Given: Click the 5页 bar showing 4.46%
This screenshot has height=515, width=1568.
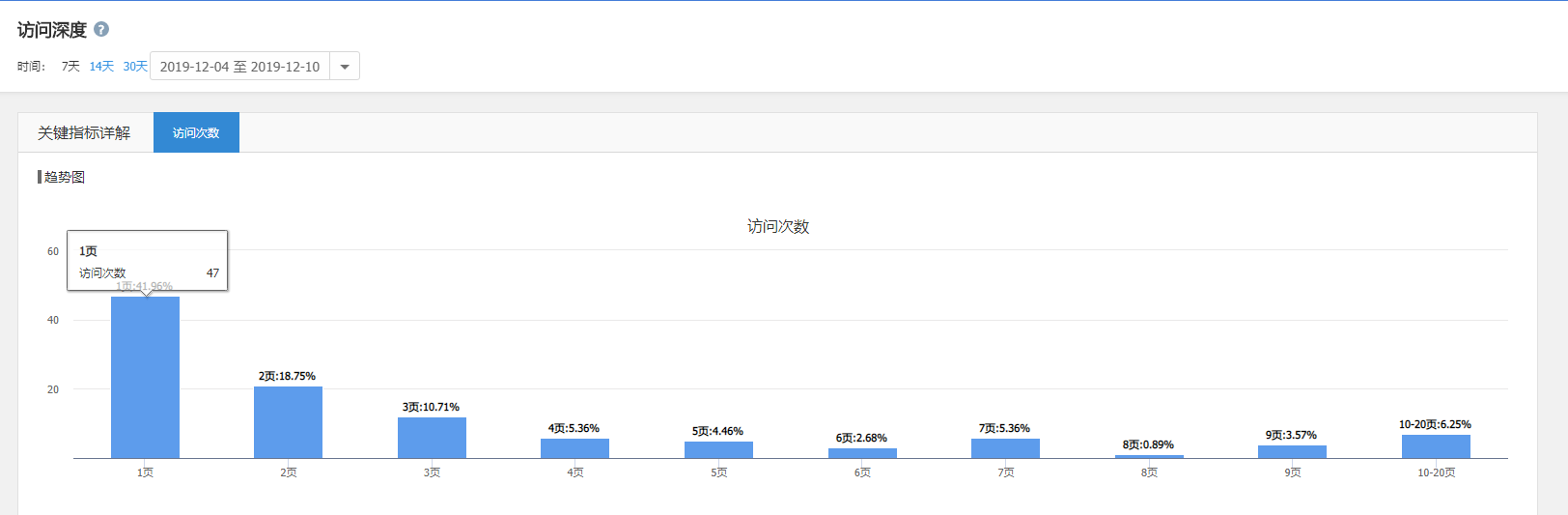Looking at the screenshot, I should point(718,450).
